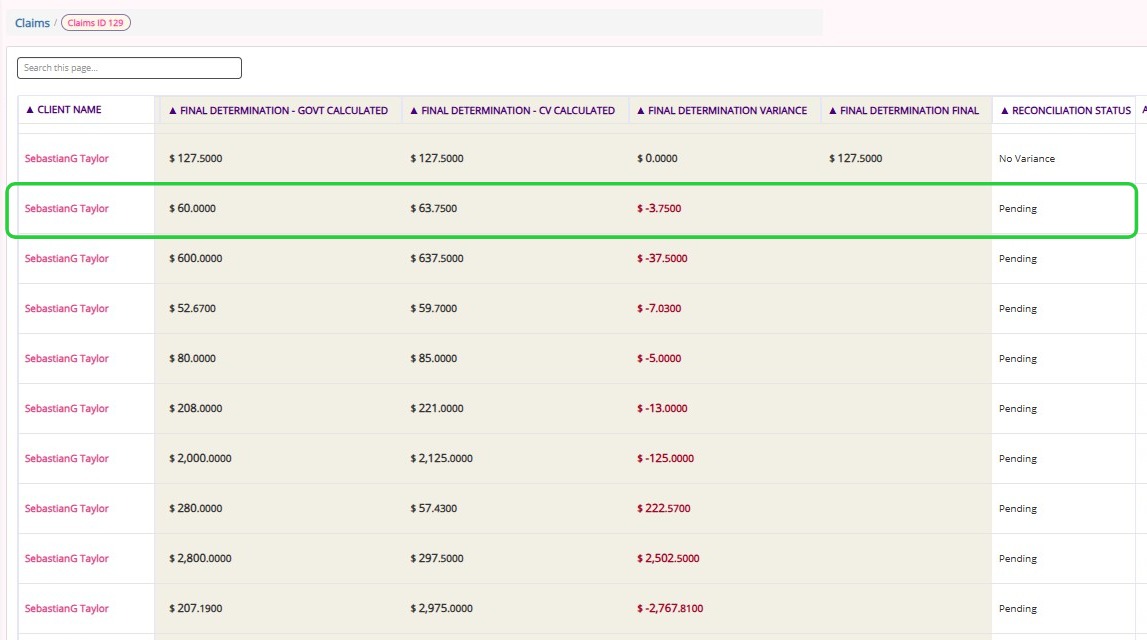Click the $ 57.4300 CV calculated cell
Viewport: 1147px width, 640px height.
434,508
